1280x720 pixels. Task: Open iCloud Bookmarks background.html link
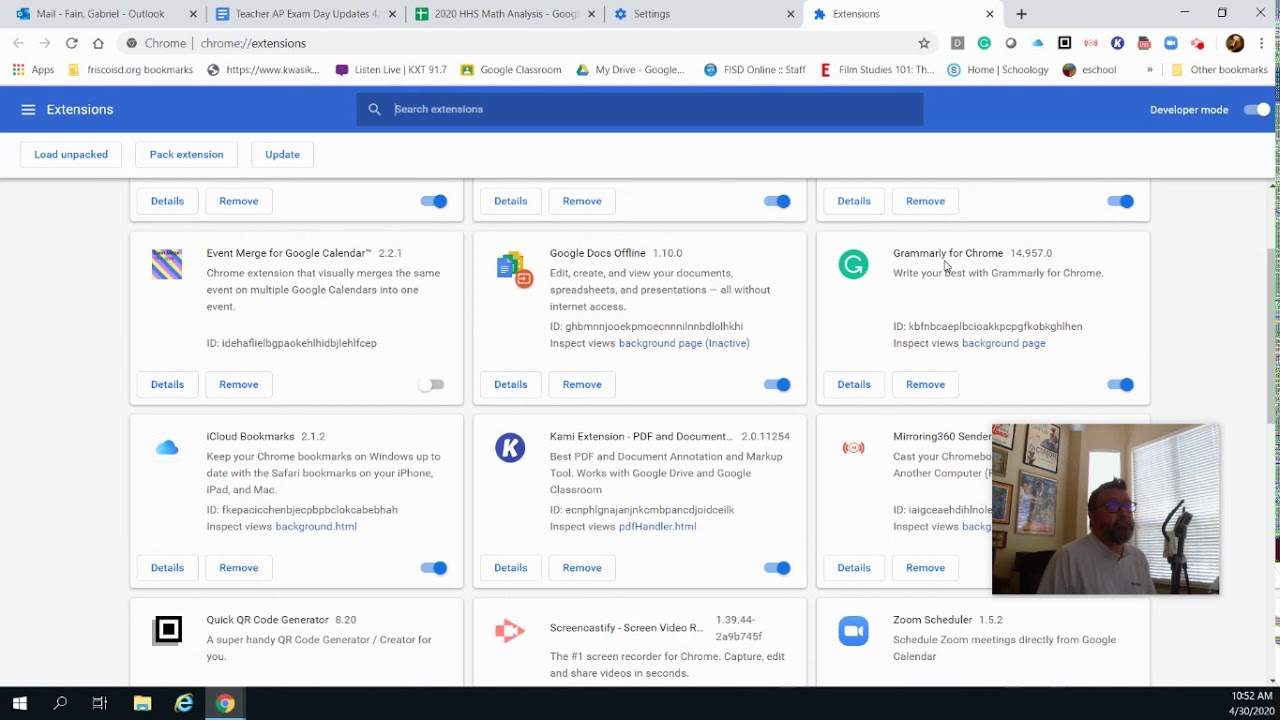click(x=316, y=526)
